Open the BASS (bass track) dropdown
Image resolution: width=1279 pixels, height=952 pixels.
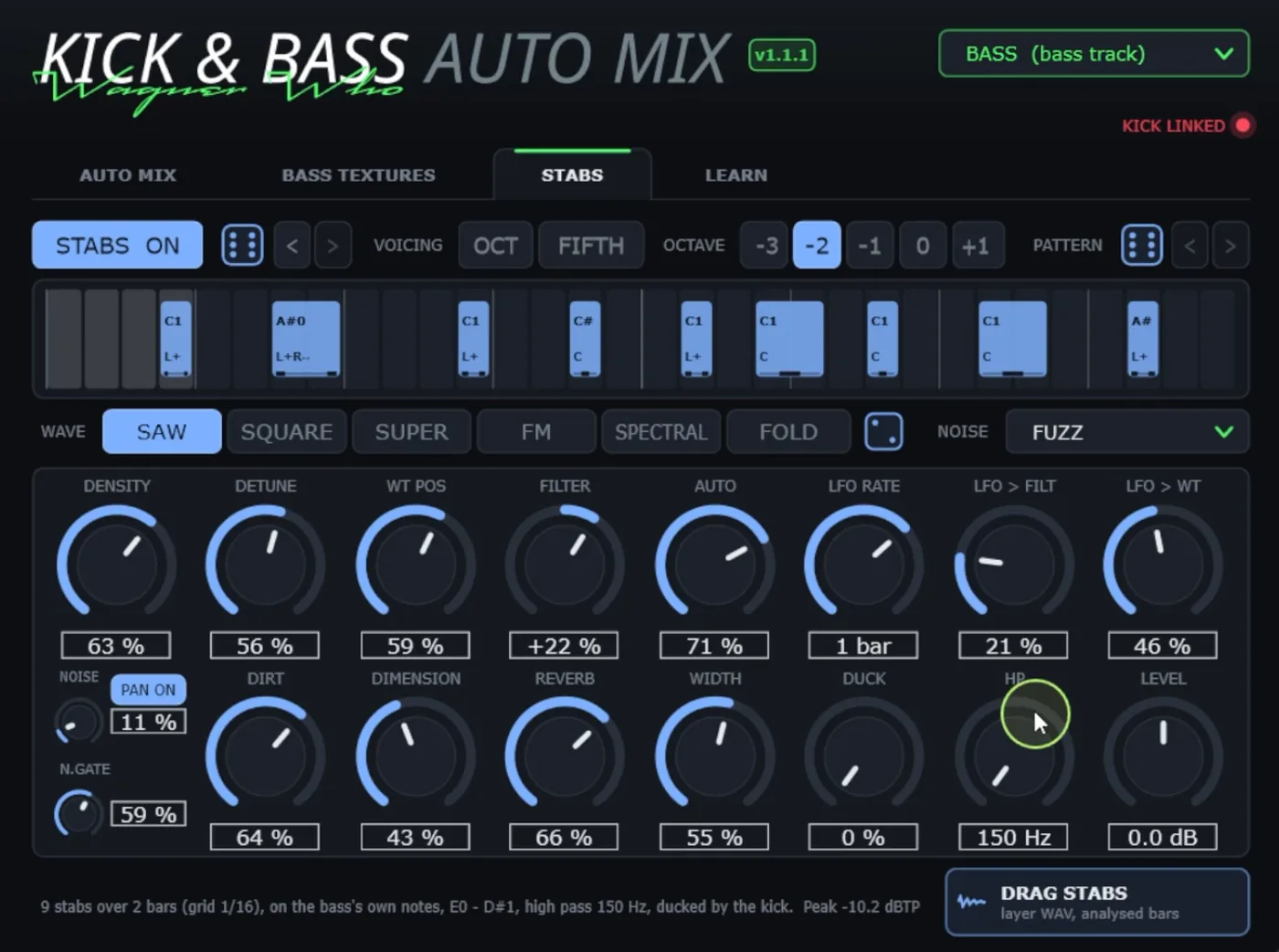pos(1094,54)
